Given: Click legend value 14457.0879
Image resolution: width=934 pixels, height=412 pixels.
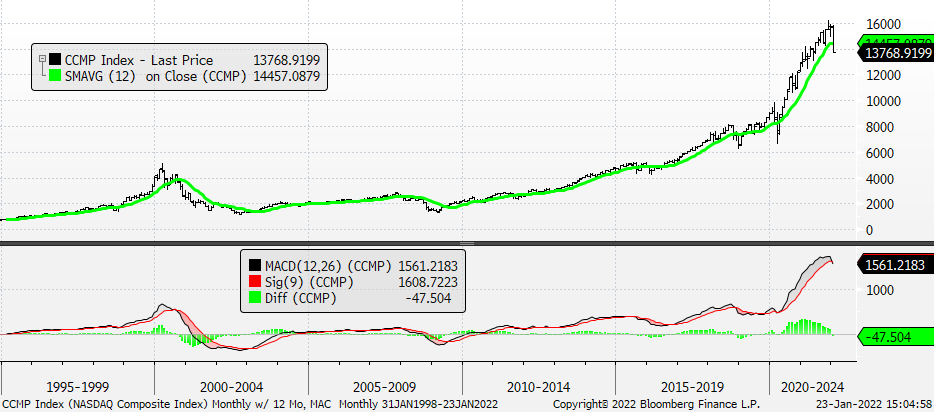Looking at the screenshot, I should click(x=287, y=76).
